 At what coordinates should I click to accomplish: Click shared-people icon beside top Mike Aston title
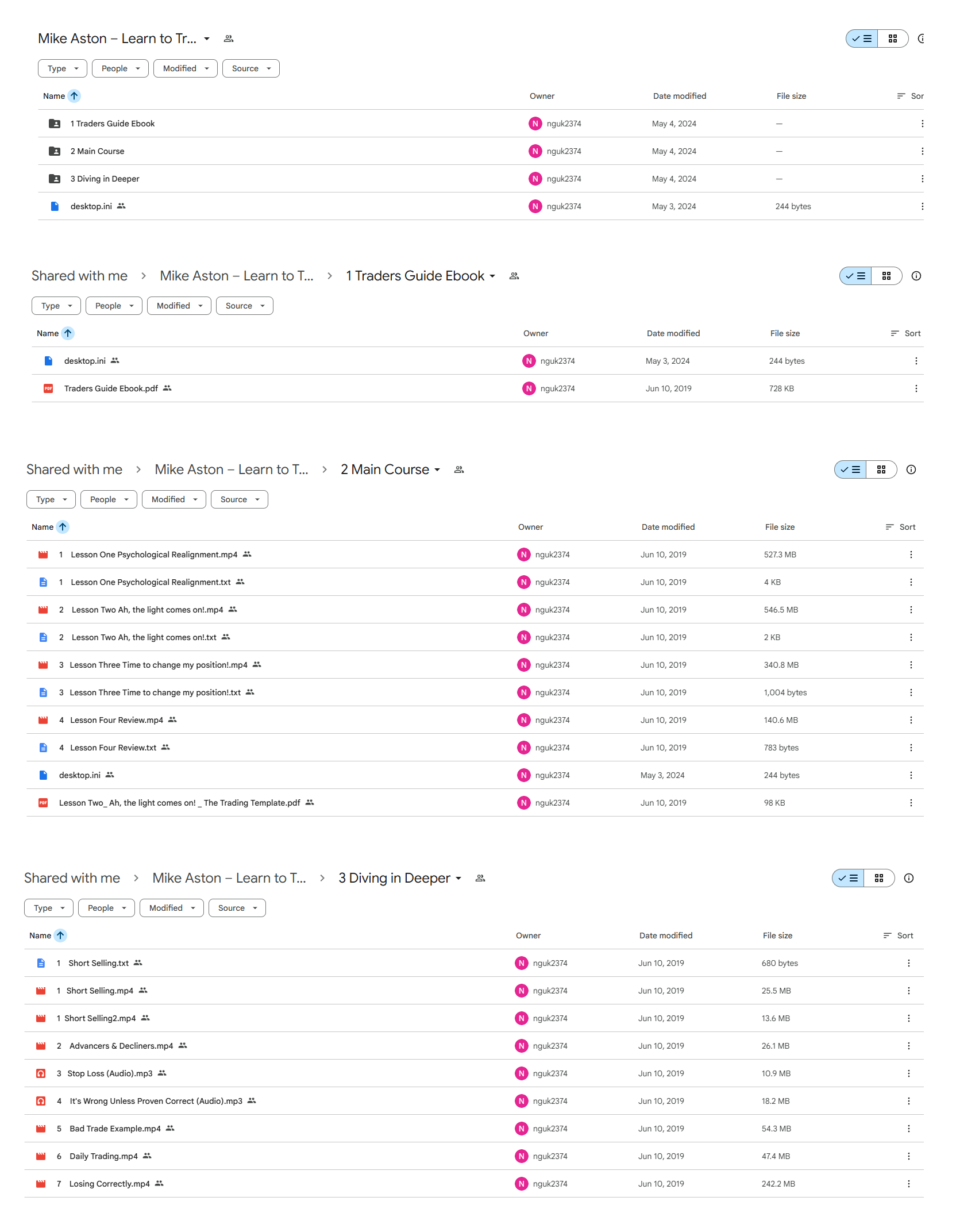pos(229,38)
